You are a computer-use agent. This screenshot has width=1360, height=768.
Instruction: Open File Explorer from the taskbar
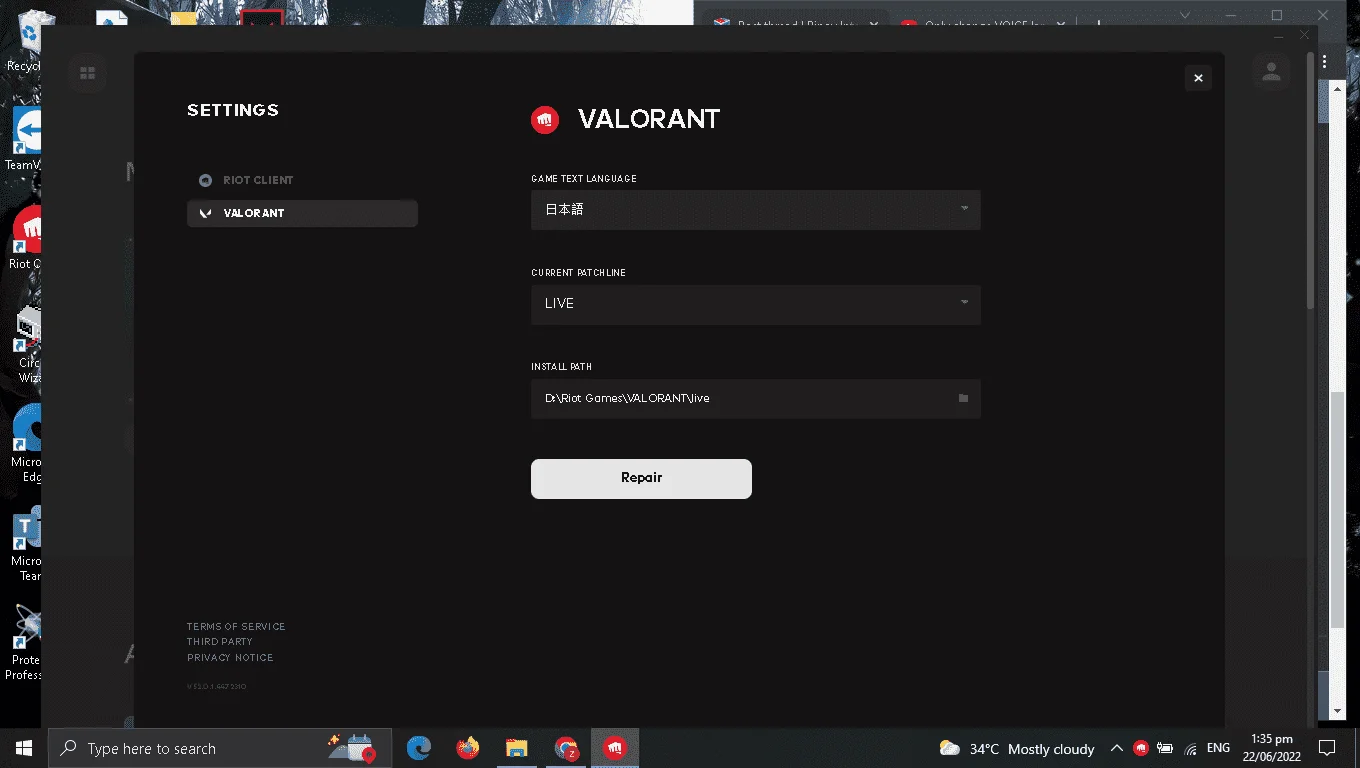point(516,748)
